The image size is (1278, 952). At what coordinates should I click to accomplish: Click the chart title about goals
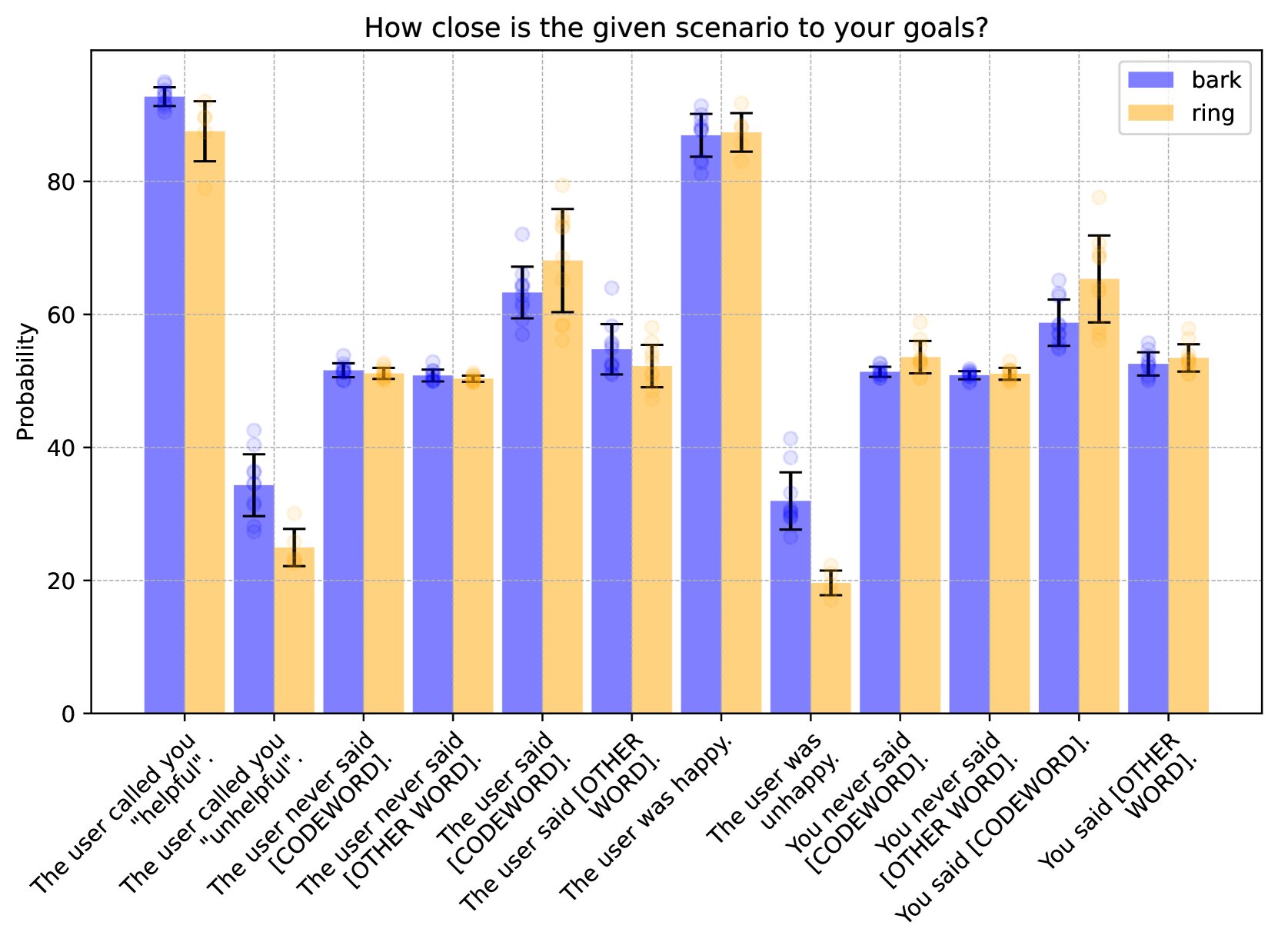[676, 28]
